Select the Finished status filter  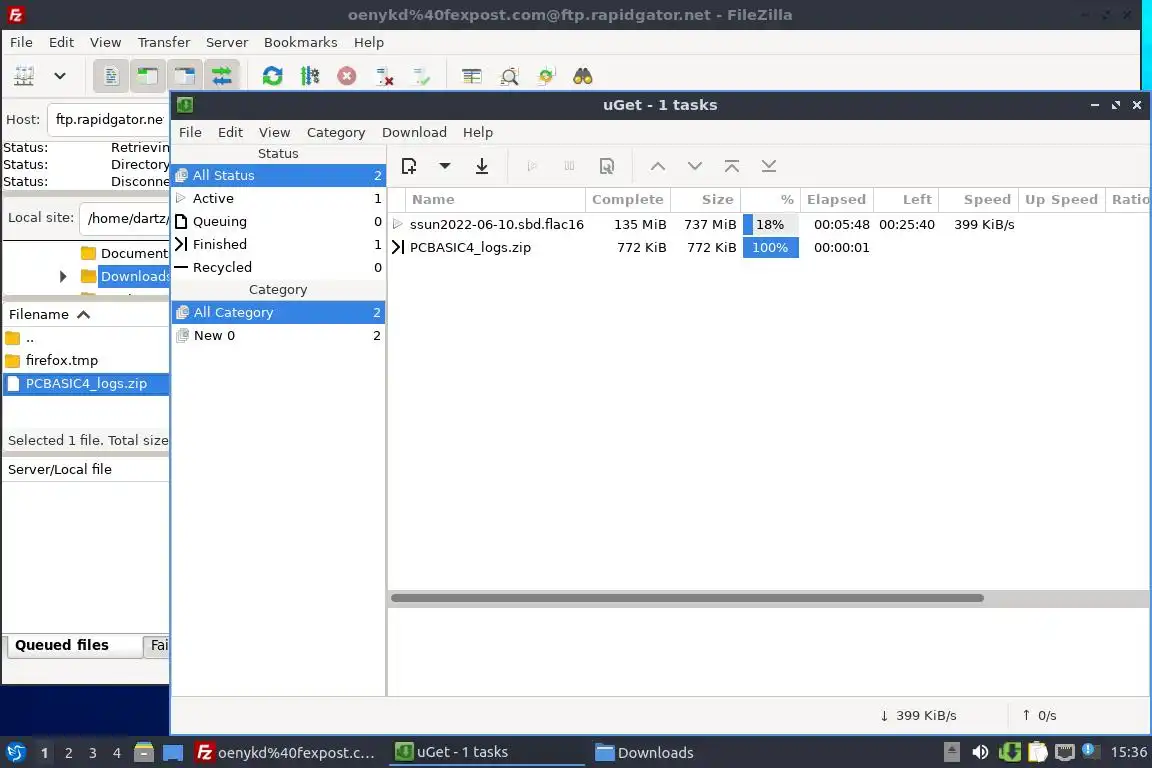(x=278, y=244)
